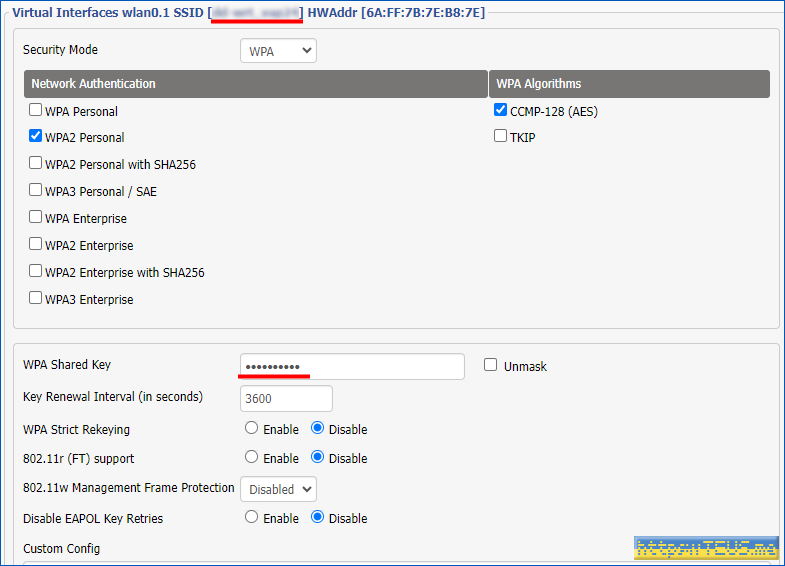This screenshot has width=785, height=566.
Task: Open 802.11w Management Frame Protection dropdown
Action: click(x=278, y=489)
